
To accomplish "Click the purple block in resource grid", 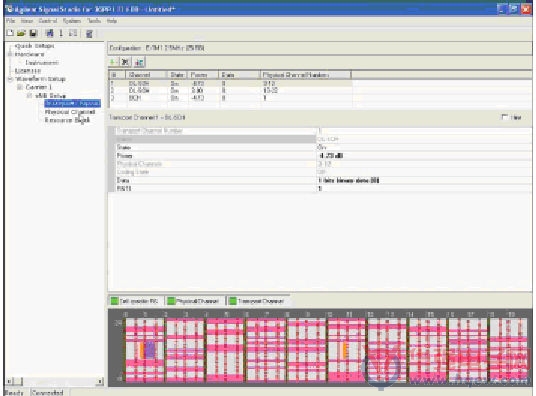I will 150,350.
